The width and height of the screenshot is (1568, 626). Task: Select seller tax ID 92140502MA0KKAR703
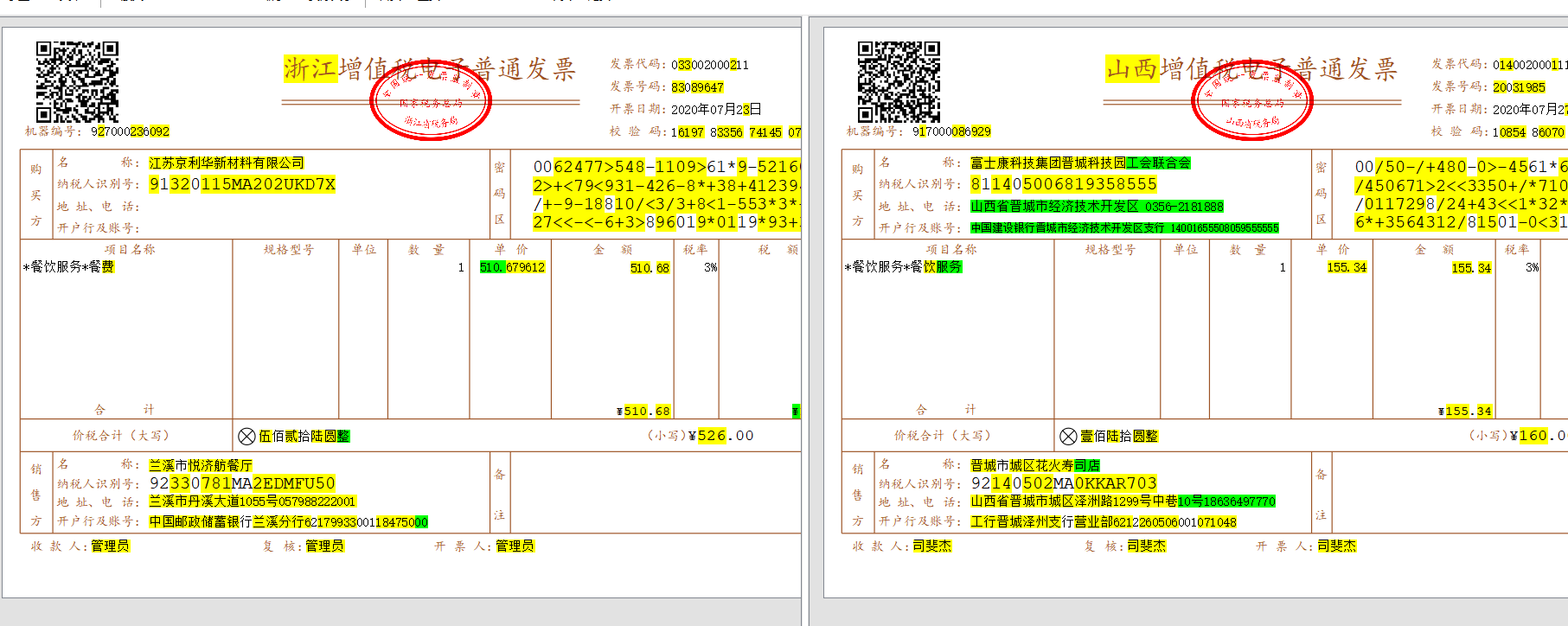coord(1064,483)
